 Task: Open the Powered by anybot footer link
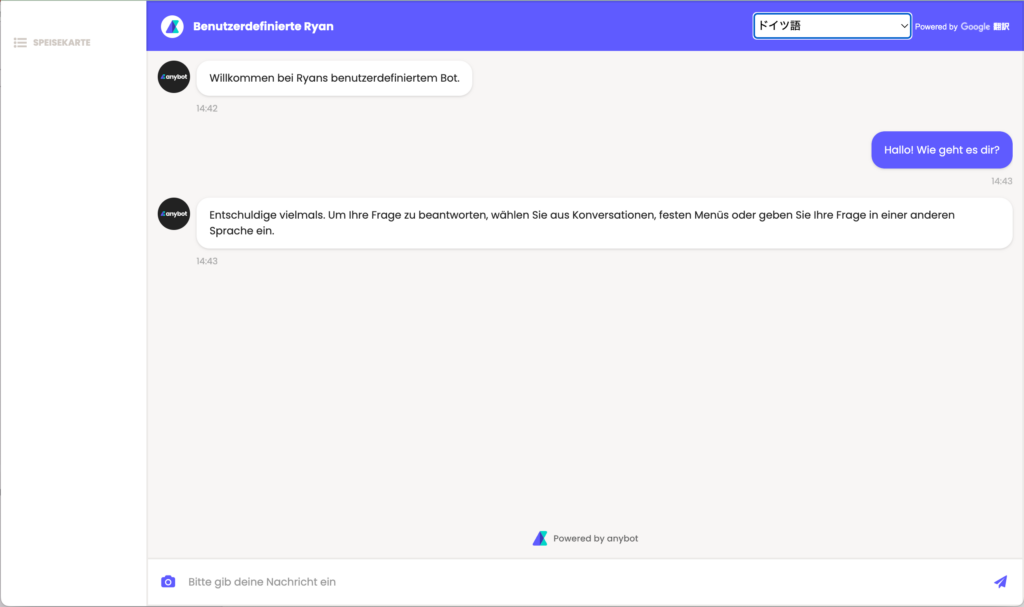point(595,538)
